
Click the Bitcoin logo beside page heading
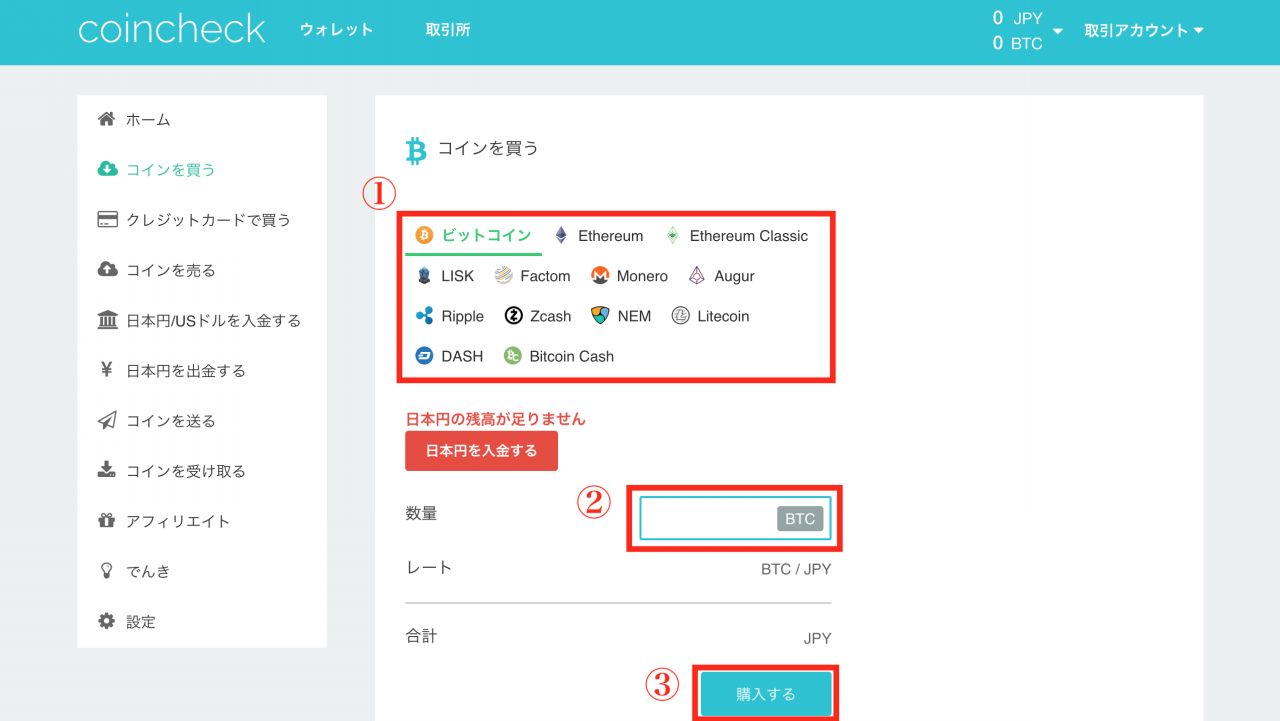click(416, 150)
